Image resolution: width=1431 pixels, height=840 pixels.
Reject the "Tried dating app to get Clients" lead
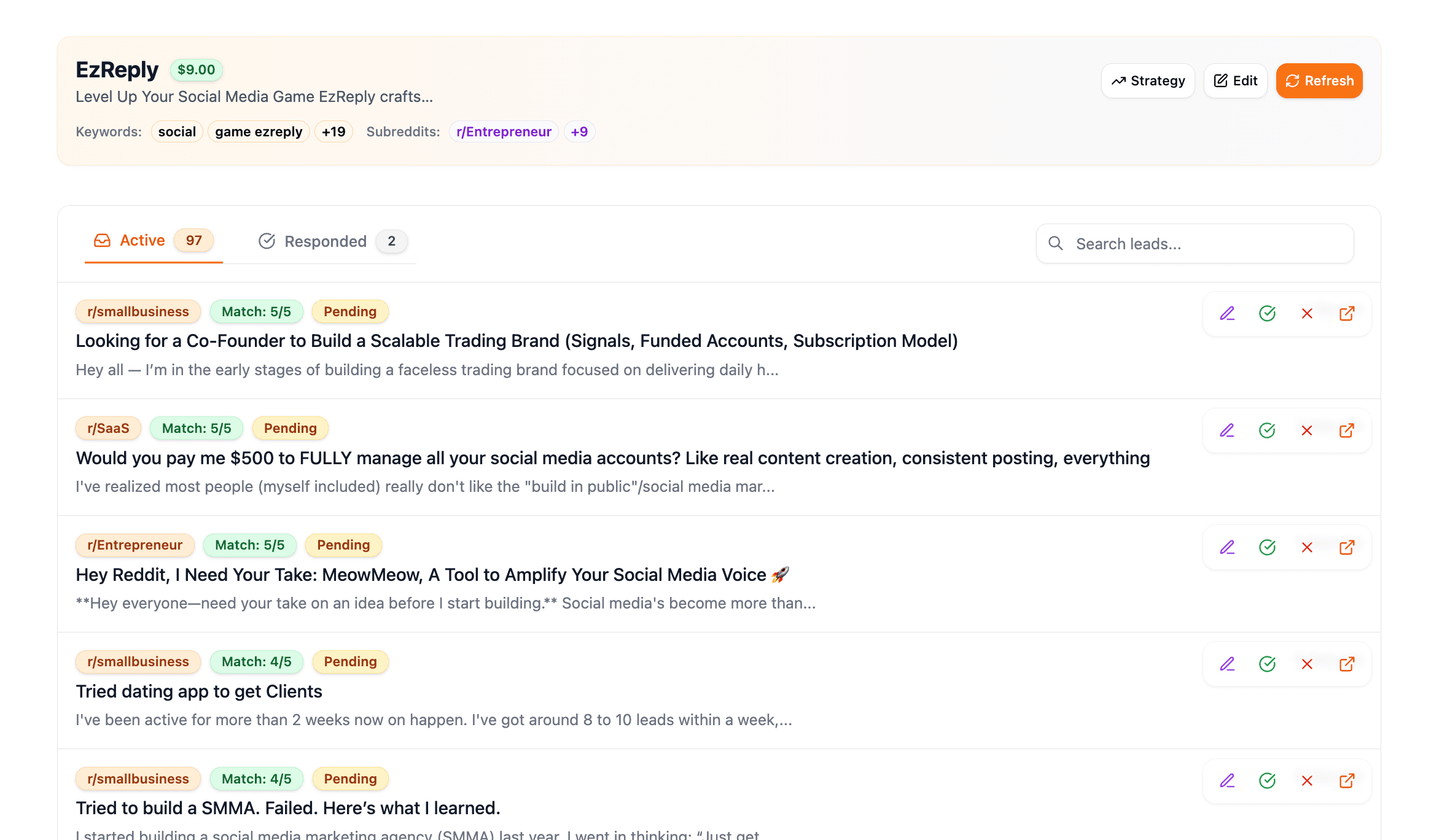[1307, 664]
